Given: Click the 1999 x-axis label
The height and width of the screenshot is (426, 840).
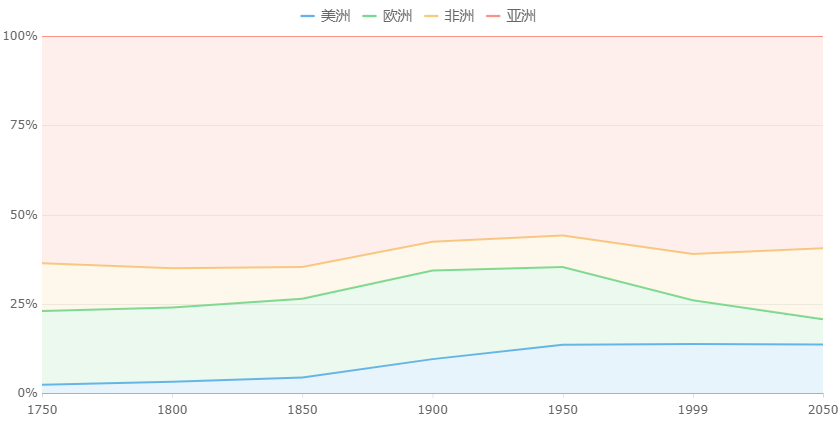Looking at the screenshot, I should [x=692, y=409].
